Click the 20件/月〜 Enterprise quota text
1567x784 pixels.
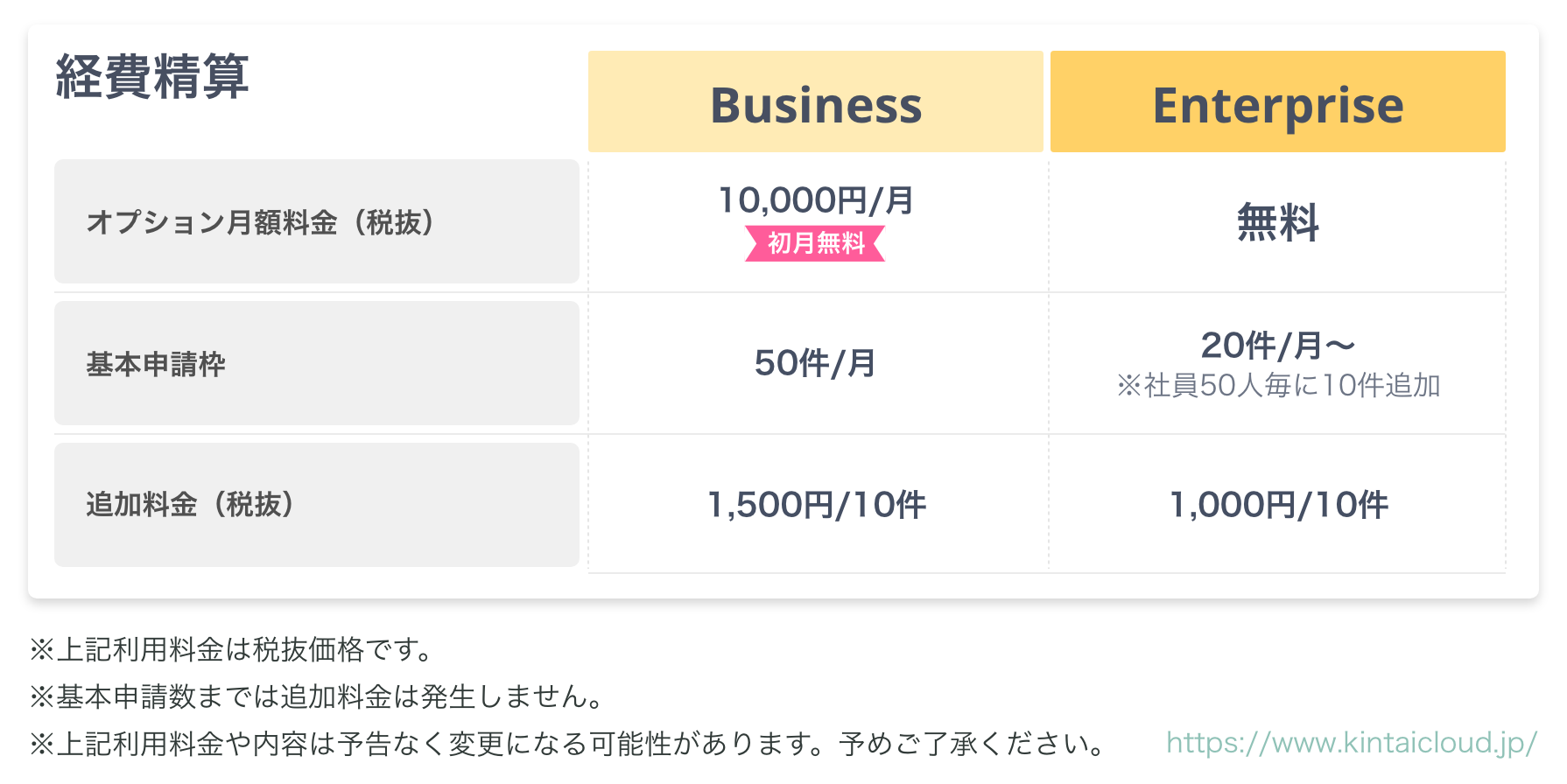[1277, 346]
